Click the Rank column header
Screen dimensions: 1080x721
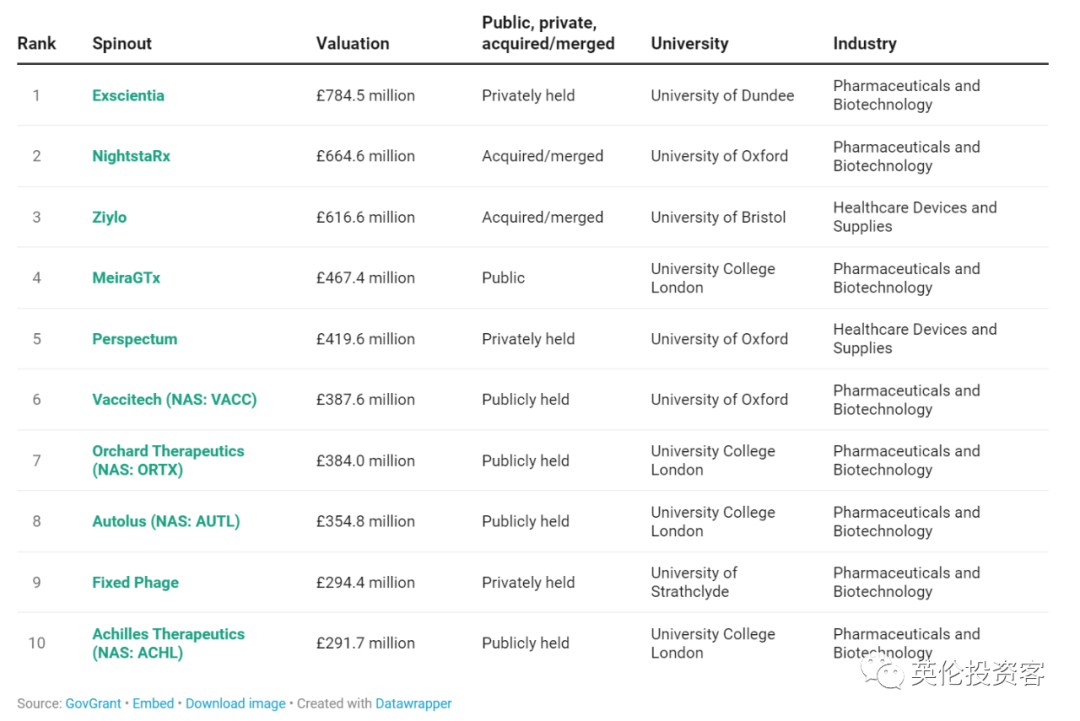click(x=37, y=44)
